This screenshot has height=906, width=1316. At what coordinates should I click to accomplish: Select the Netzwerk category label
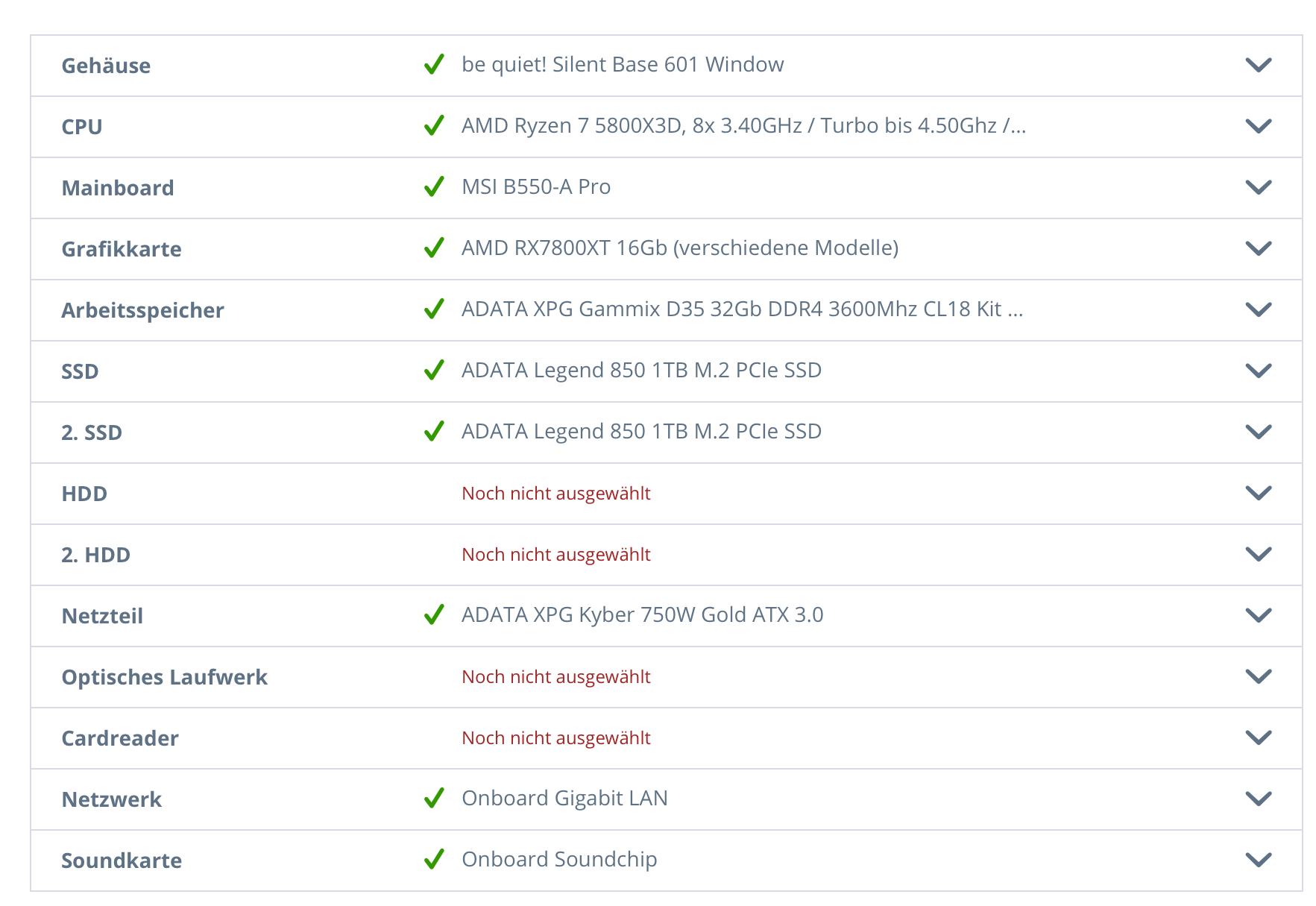tap(111, 799)
